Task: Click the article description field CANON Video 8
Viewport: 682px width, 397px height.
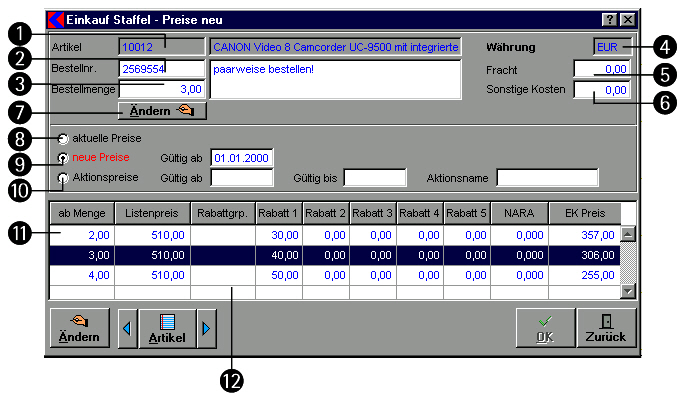Action: [x=335, y=47]
